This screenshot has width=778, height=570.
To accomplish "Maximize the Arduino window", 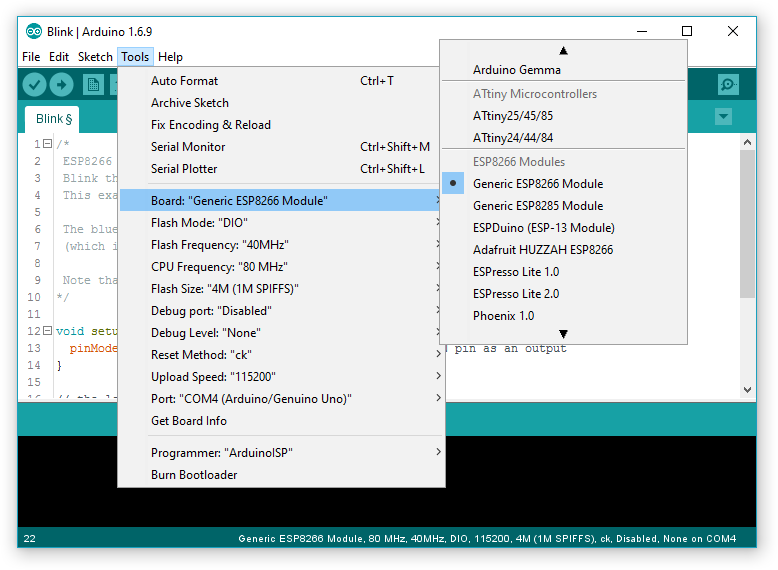I will pyautogui.click(x=687, y=31).
